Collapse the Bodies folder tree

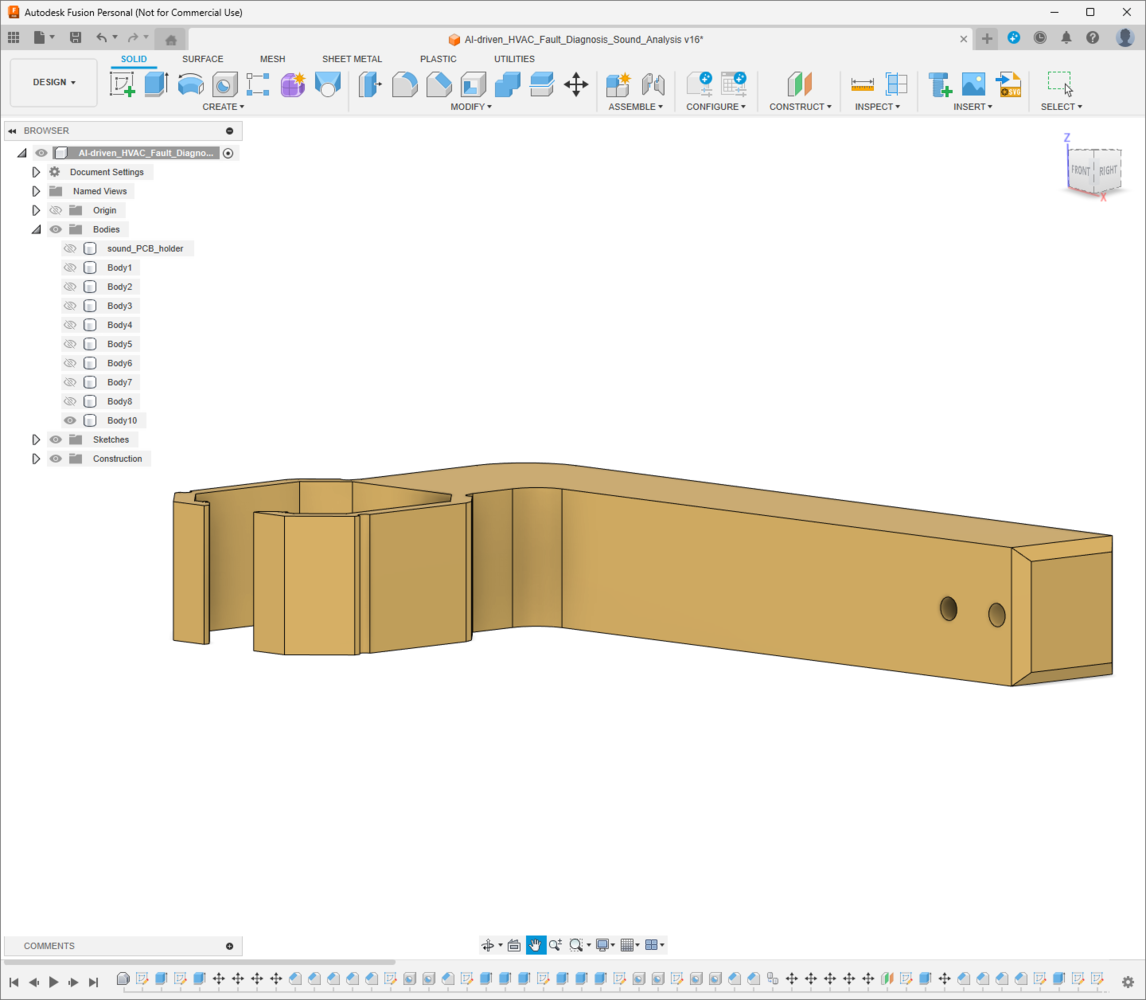(36, 230)
